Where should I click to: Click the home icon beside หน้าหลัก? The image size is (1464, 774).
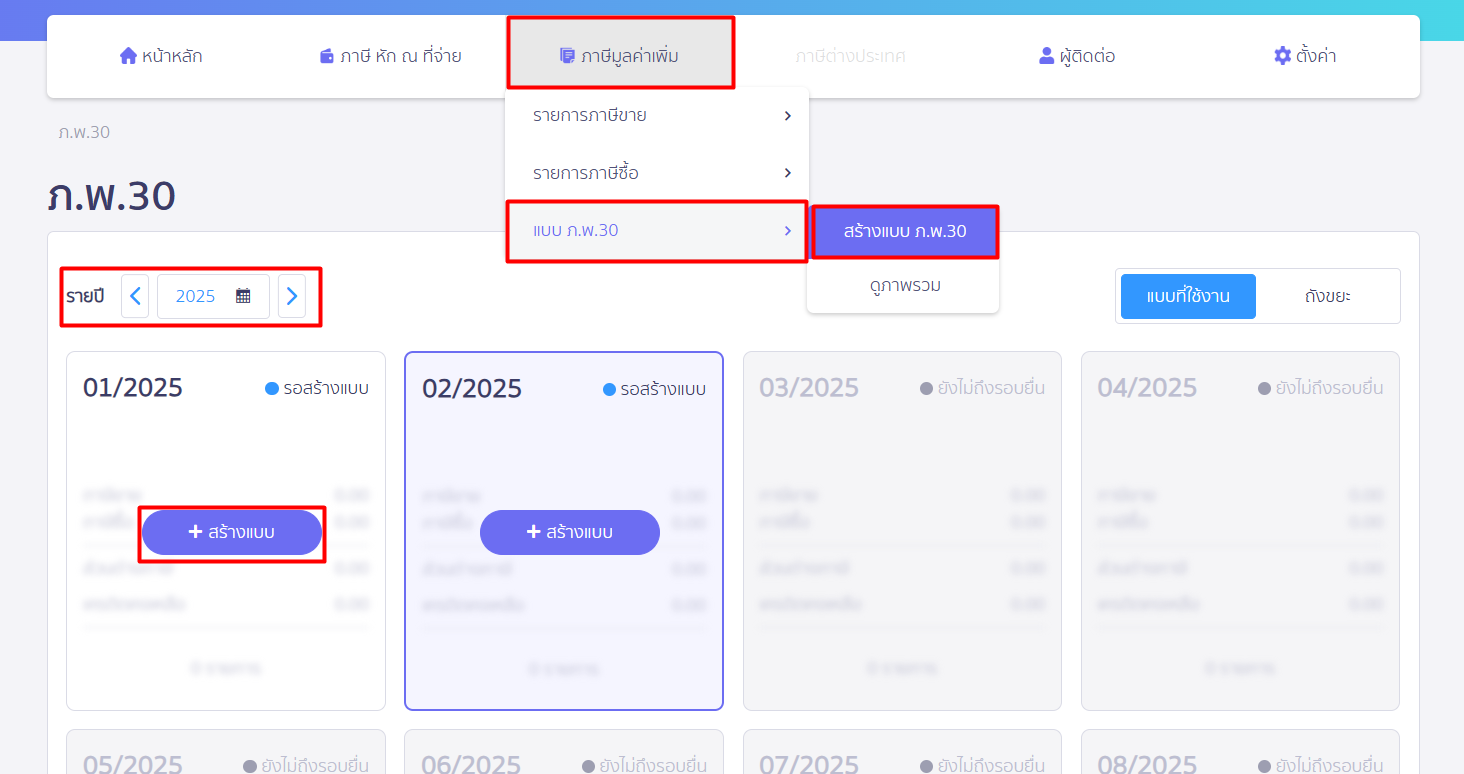(x=128, y=56)
